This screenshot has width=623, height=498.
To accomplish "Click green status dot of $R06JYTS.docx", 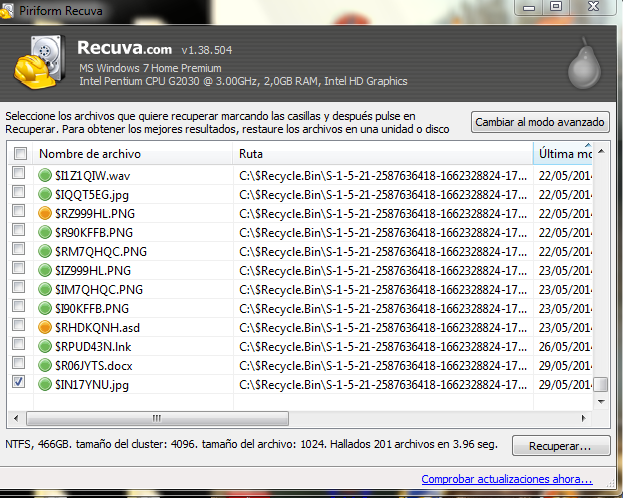I will click(x=45, y=365).
